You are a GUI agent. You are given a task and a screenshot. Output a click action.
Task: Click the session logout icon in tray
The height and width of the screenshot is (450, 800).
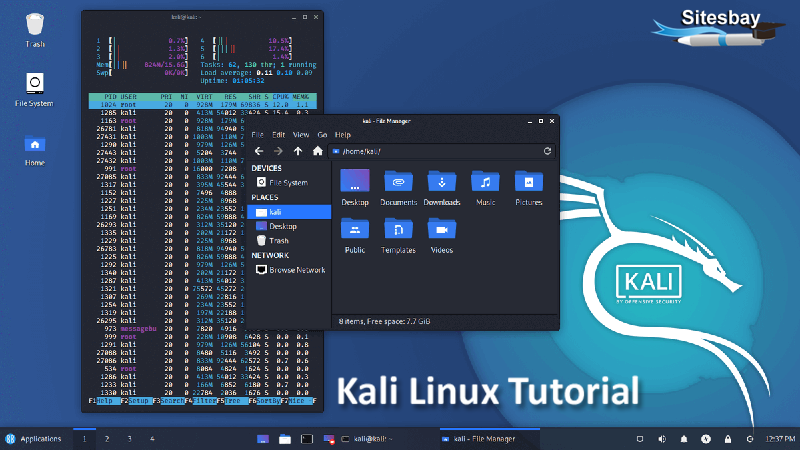tap(749, 439)
